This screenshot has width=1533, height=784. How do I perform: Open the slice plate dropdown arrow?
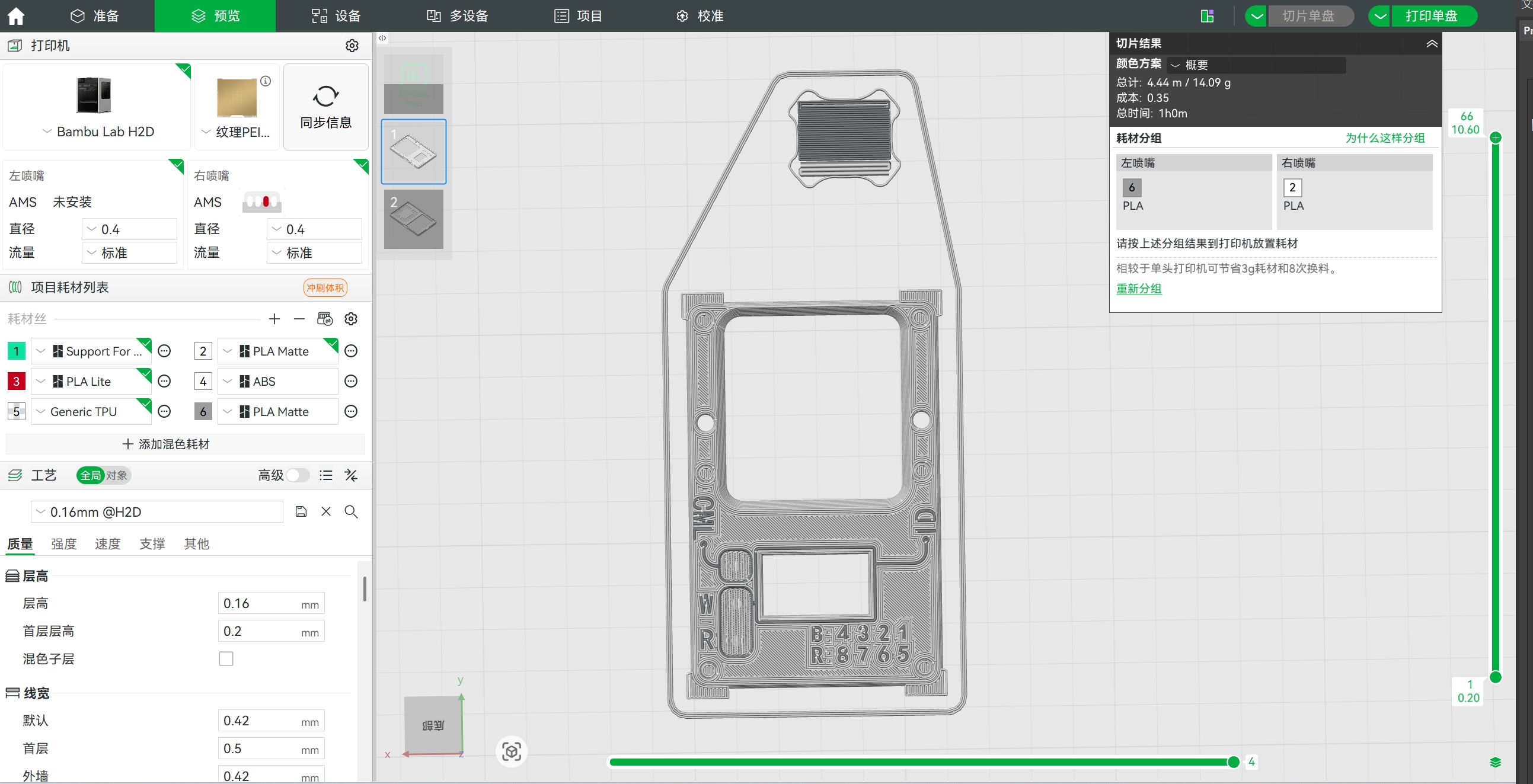(1256, 16)
